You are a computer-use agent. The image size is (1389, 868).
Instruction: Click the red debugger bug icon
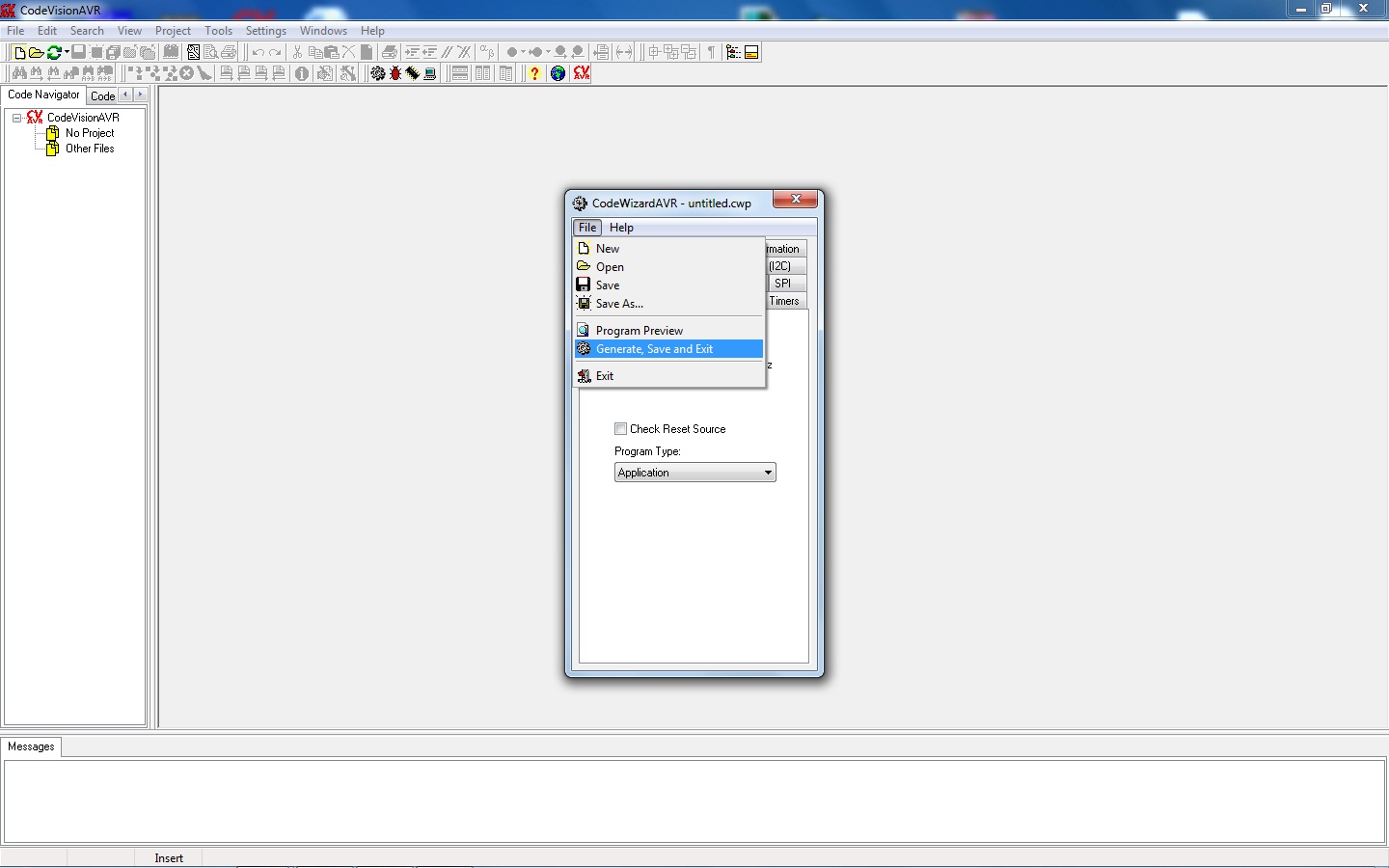[395, 73]
